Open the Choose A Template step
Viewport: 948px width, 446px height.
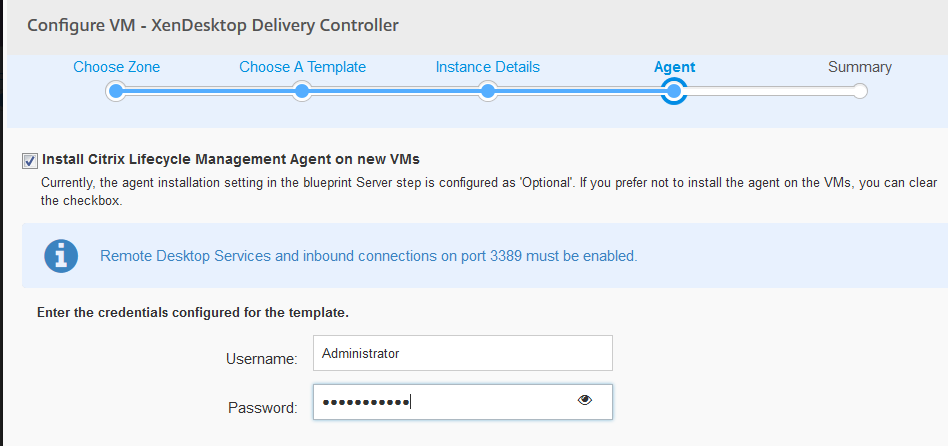pos(302,67)
